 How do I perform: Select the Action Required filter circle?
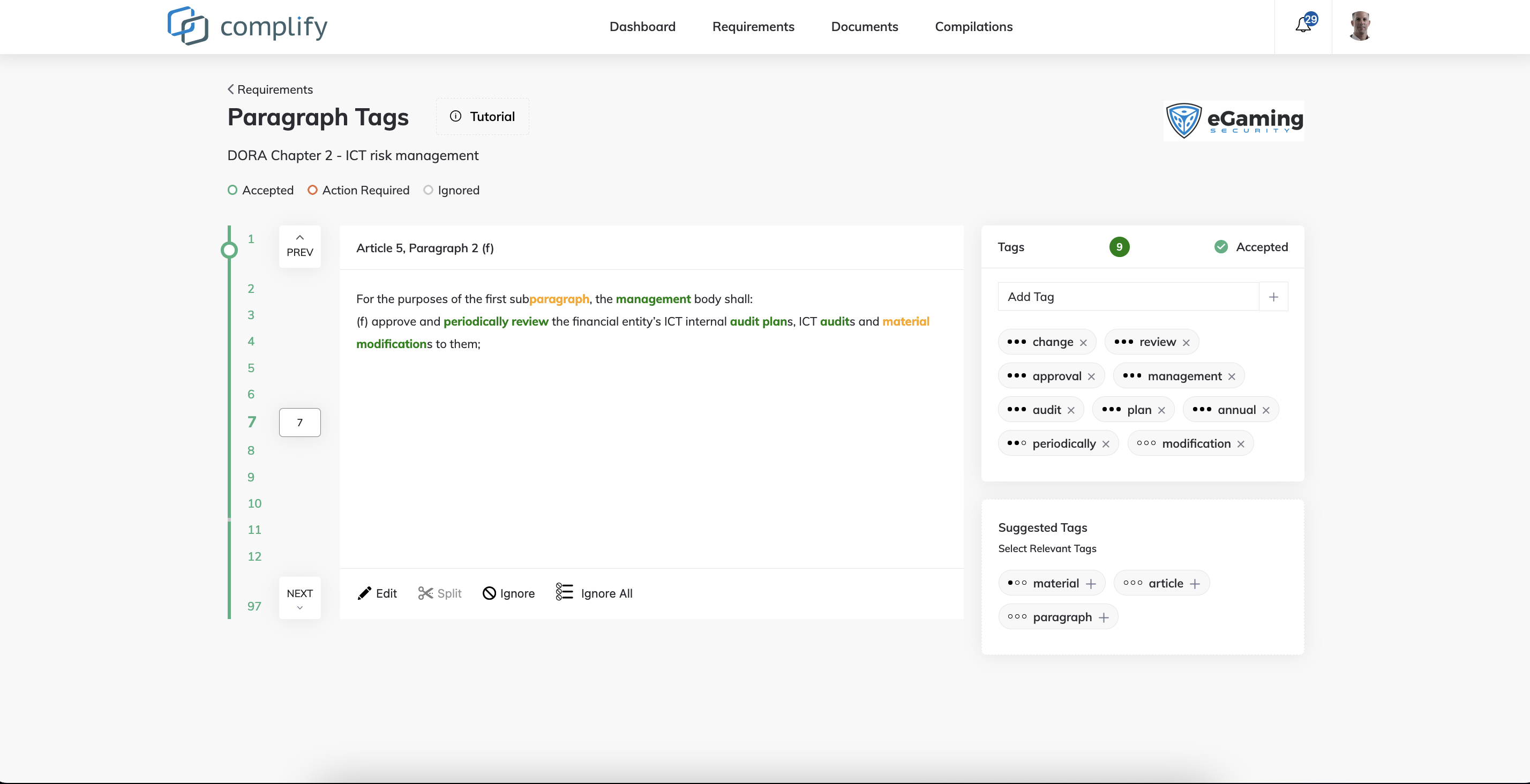312,190
